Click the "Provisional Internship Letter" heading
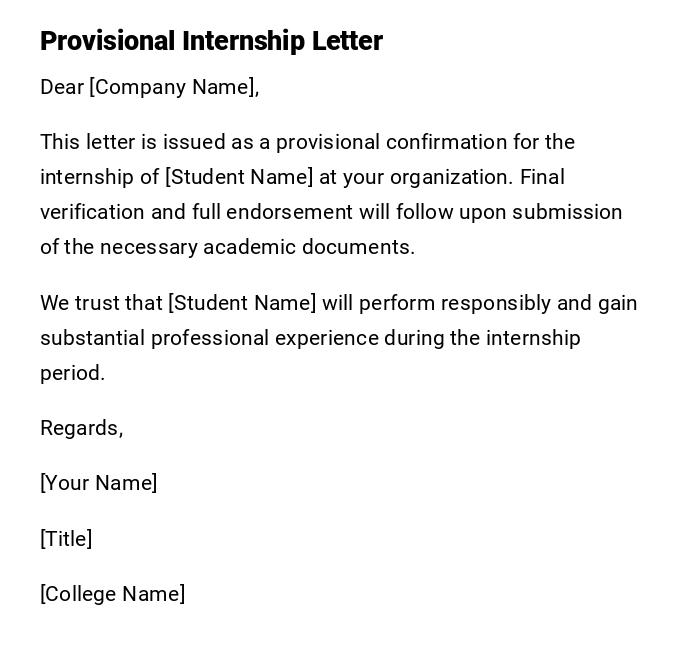This screenshot has height=656, width=700. [x=211, y=41]
